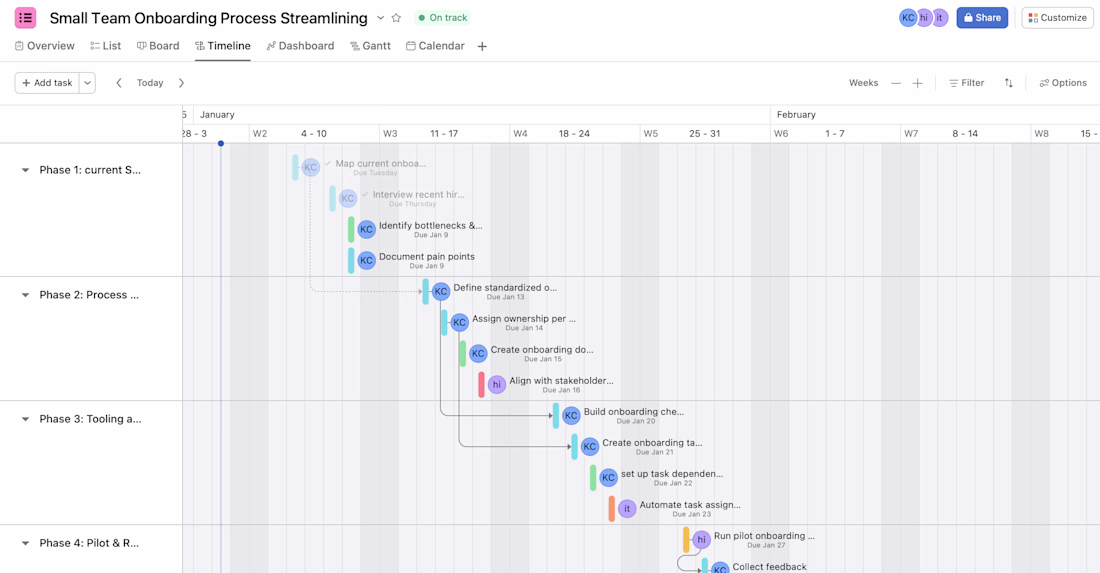Open the Filter options
The width and height of the screenshot is (1100, 573).
967,83
